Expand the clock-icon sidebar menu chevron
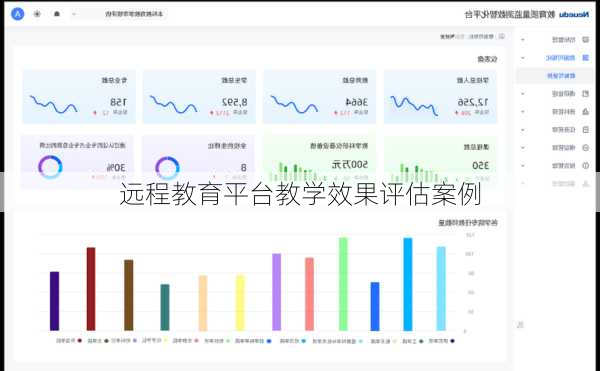 (x=523, y=148)
